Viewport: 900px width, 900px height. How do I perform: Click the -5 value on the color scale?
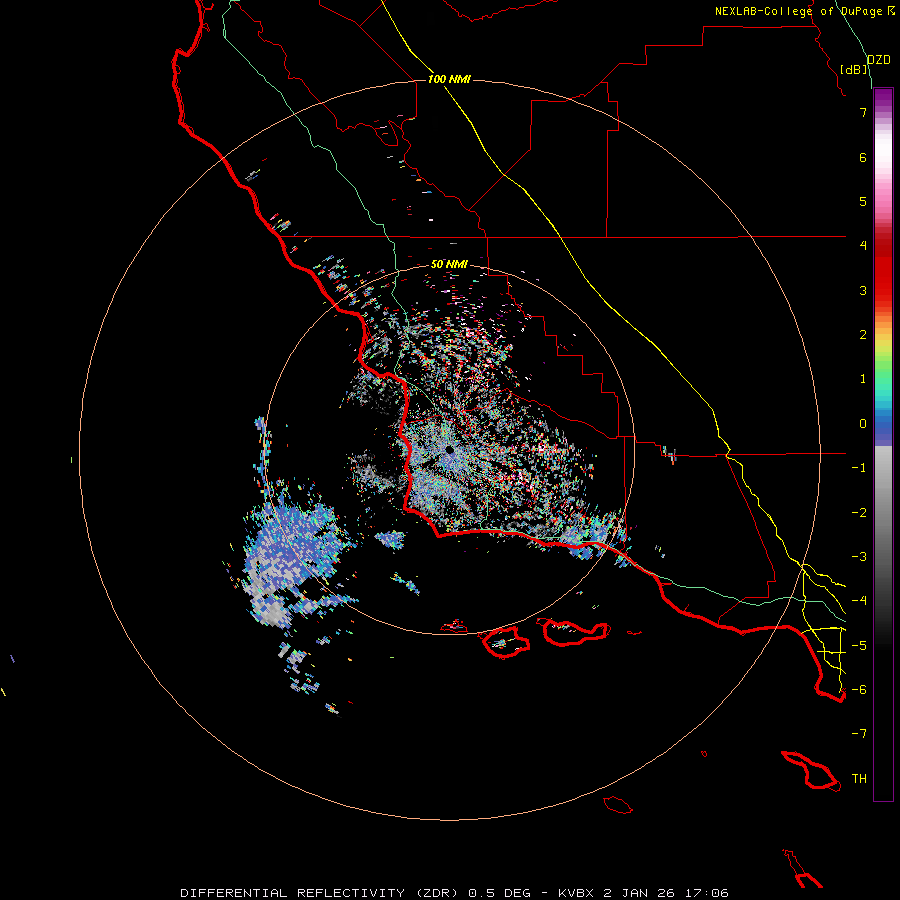coord(859,646)
